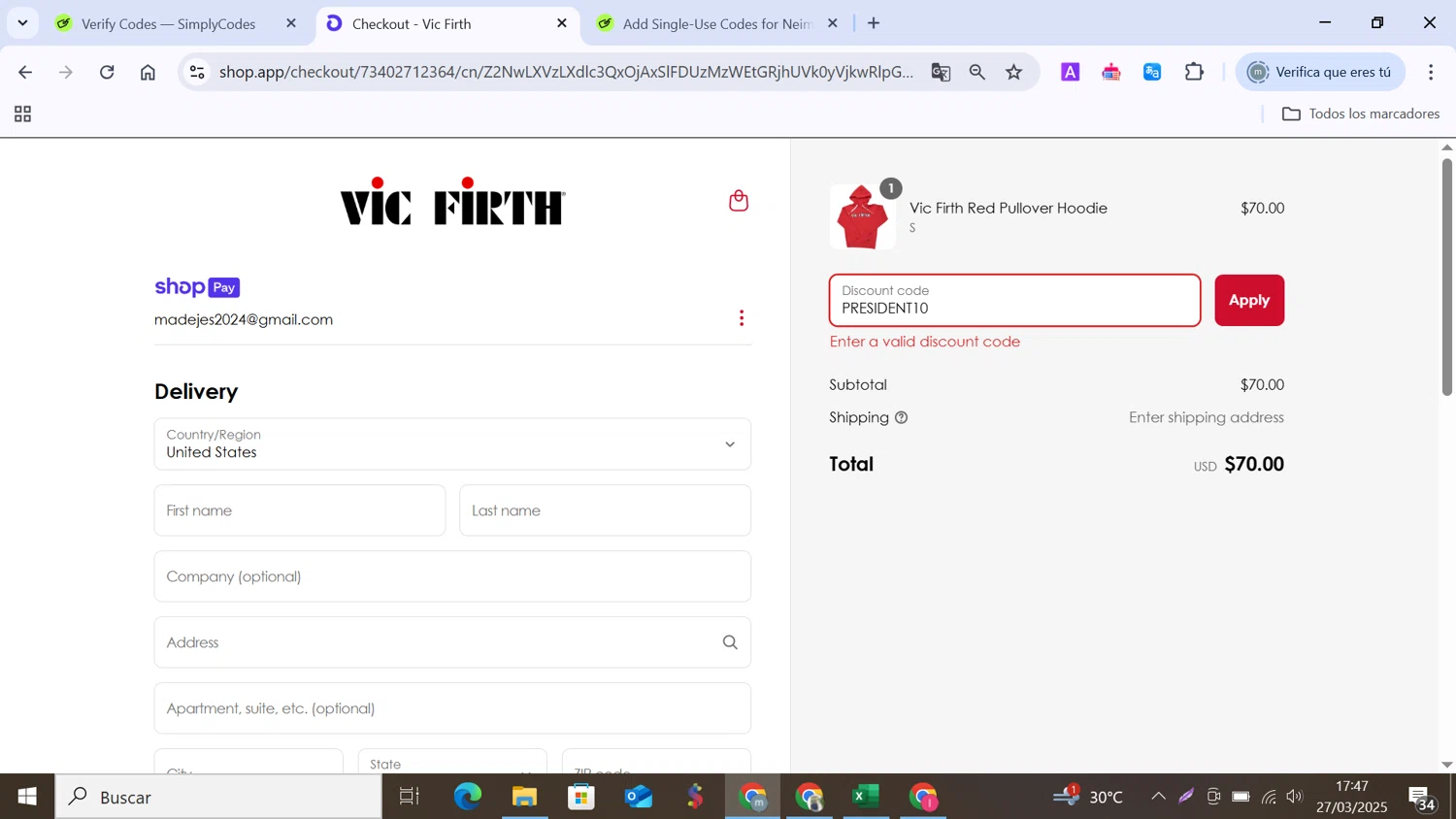Click the shipping info help icon
The image size is (1456, 819).
(901, 417)
